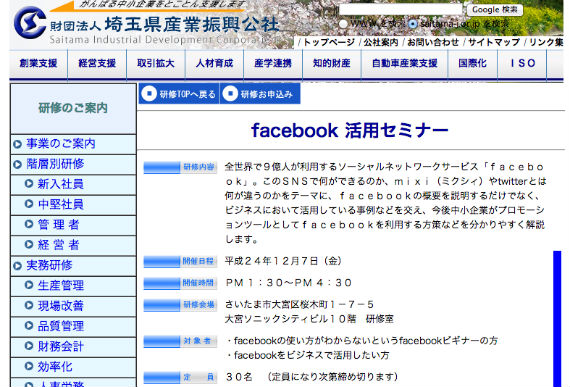Click the circle icon beside 現場改善

click(29, 306)
